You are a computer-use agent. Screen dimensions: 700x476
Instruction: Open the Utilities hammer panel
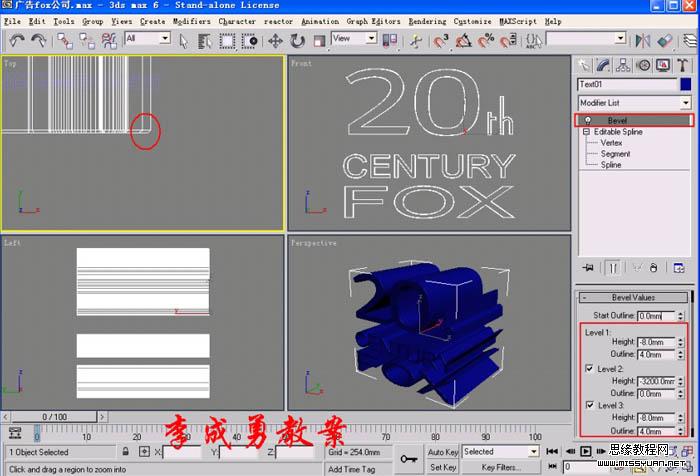682,65
